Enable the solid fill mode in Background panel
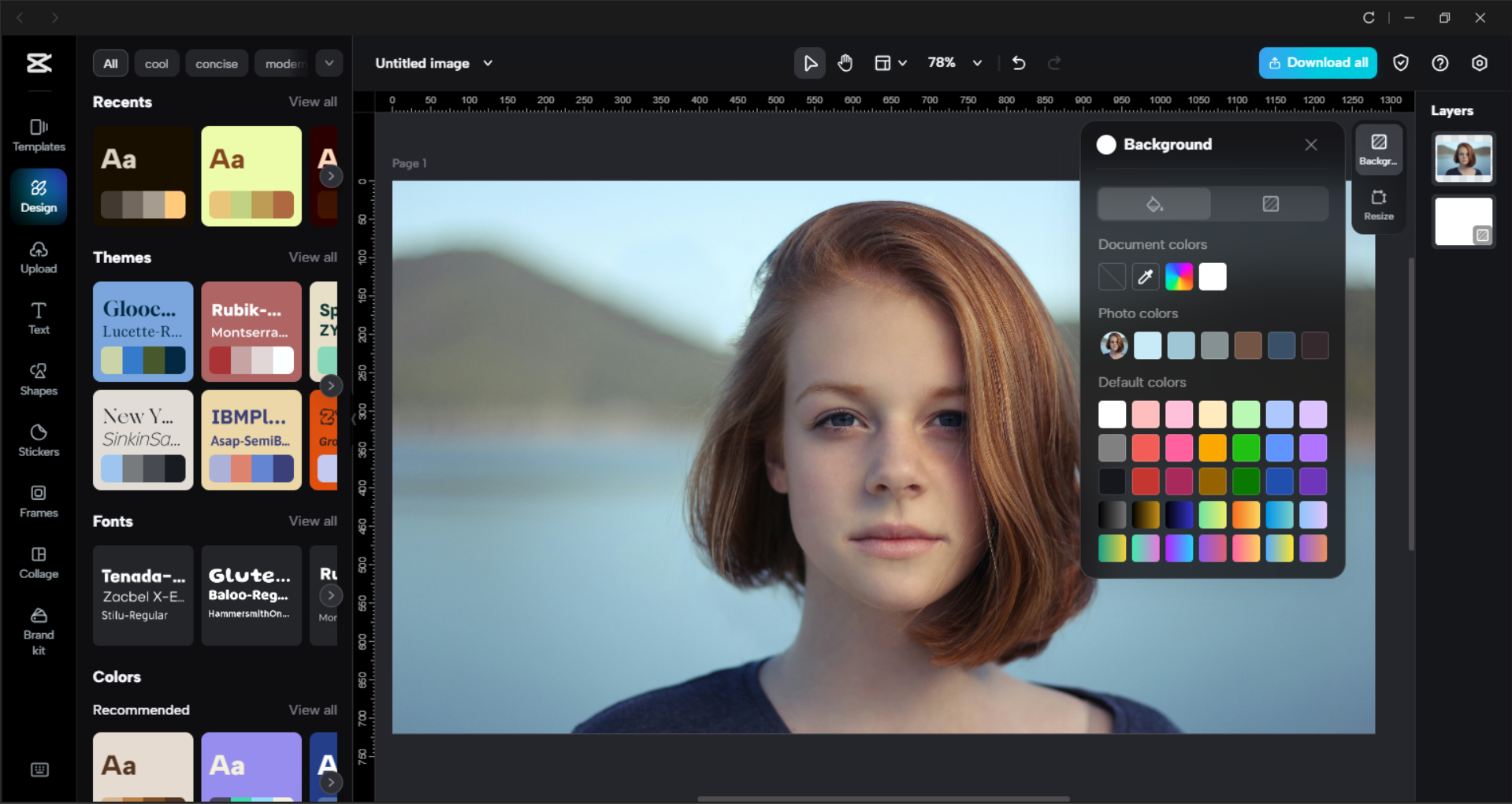 point(1154,203)
